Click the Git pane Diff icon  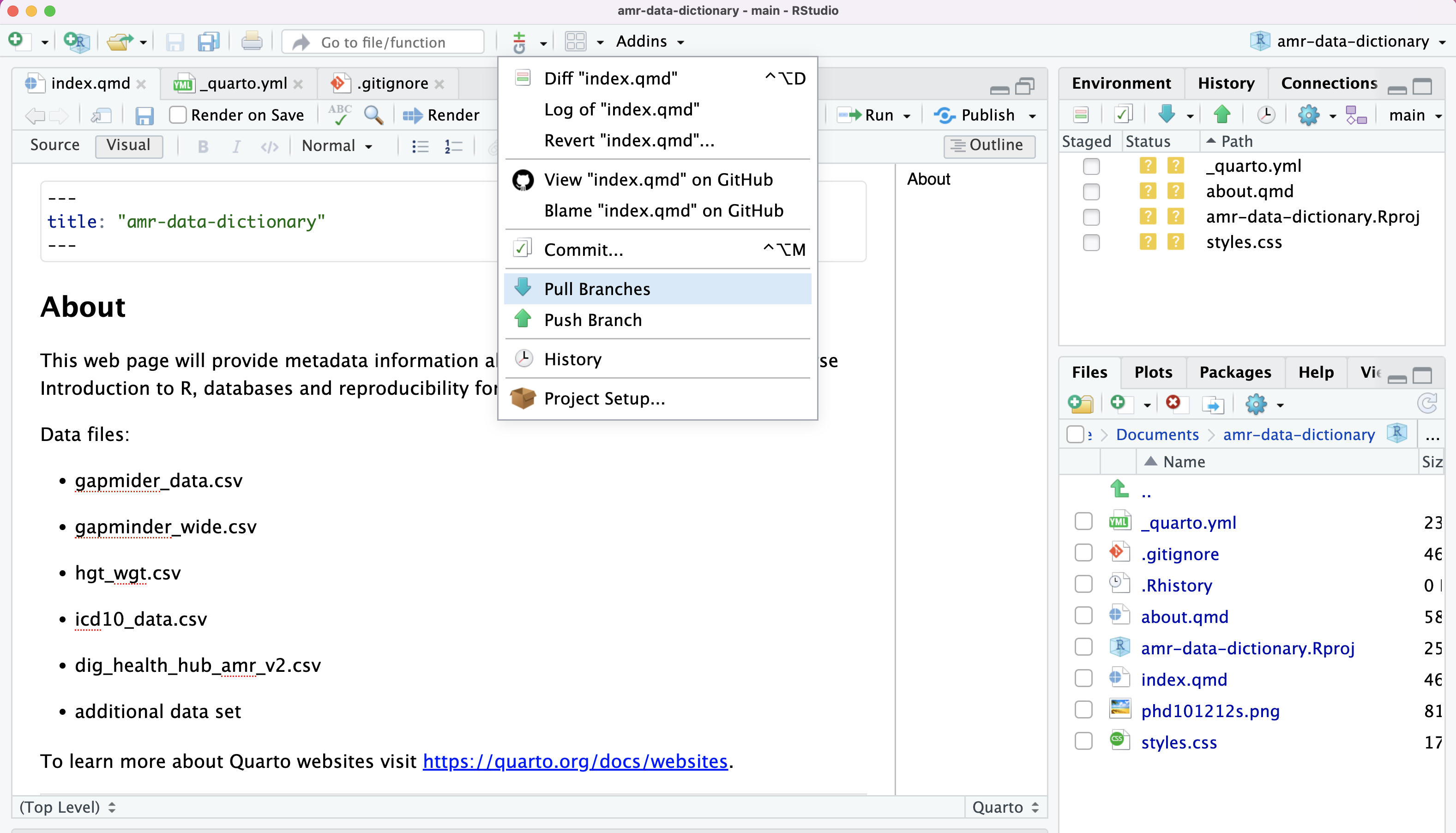tap(1081, 115)
